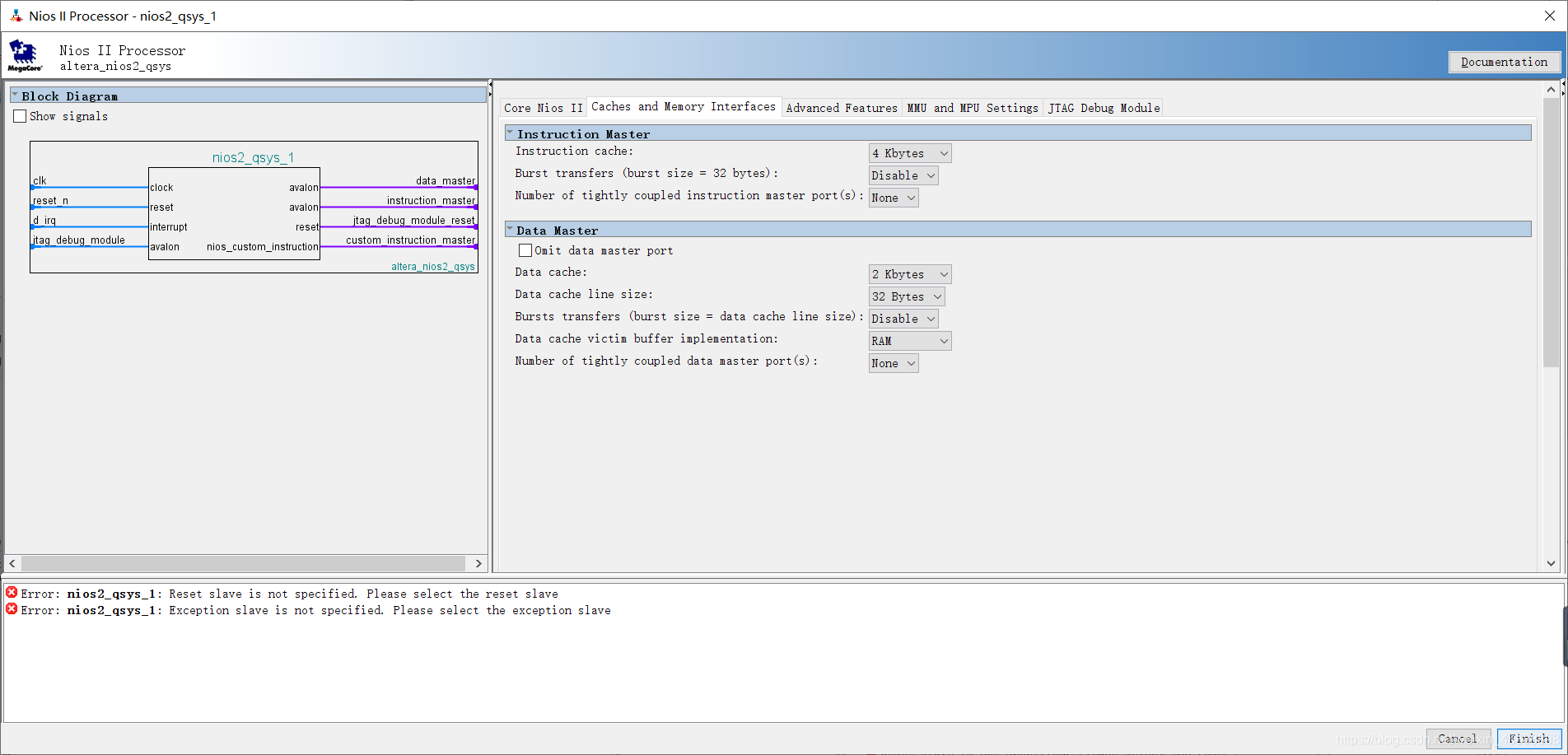The image size is (1568, 755).
Task: Open Data cache line size dropdown
Action: pyautogui.click(x=907, y=296)
